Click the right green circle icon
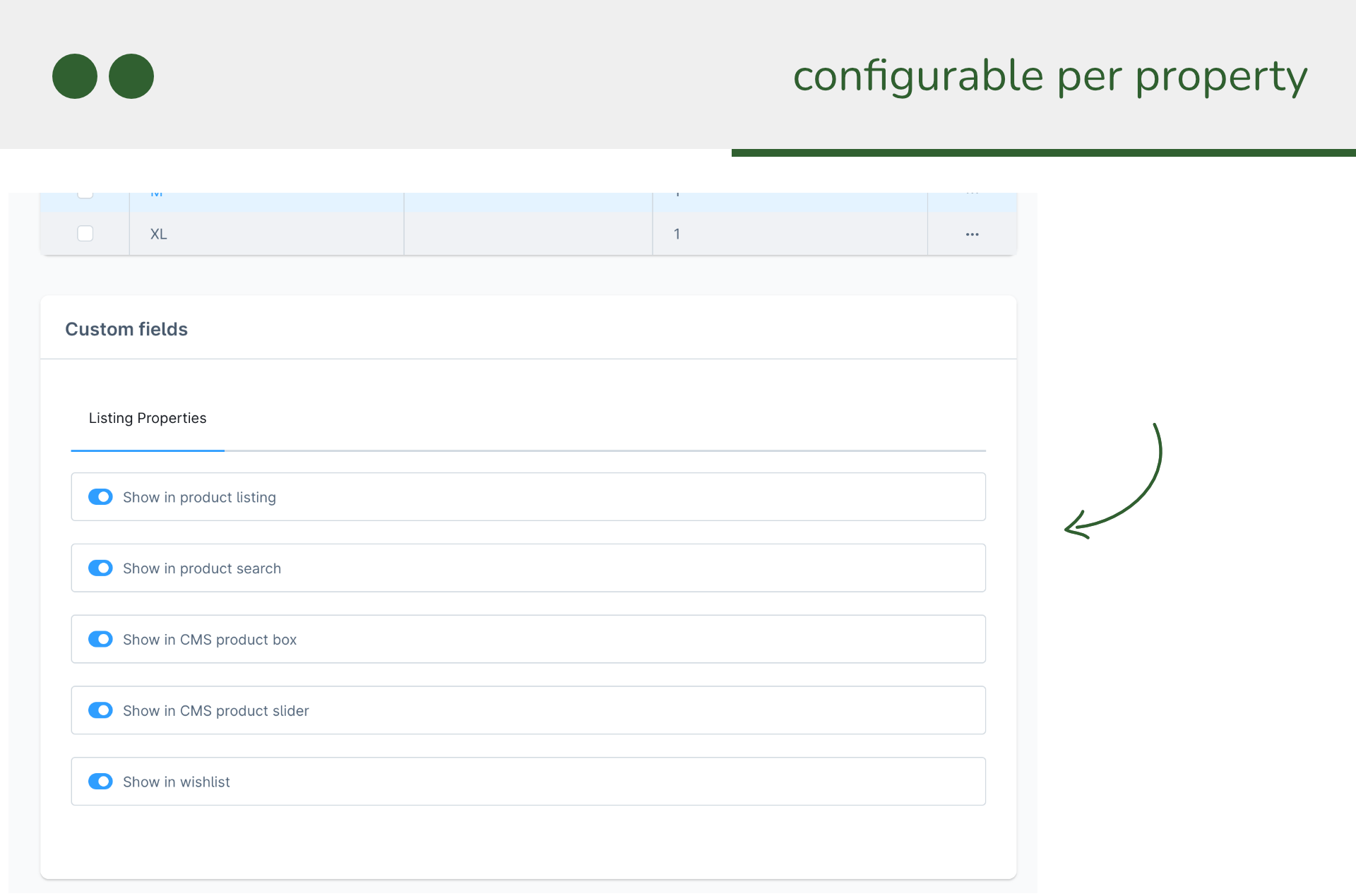Screen dimensions: 1356x896 coord(131,76)
